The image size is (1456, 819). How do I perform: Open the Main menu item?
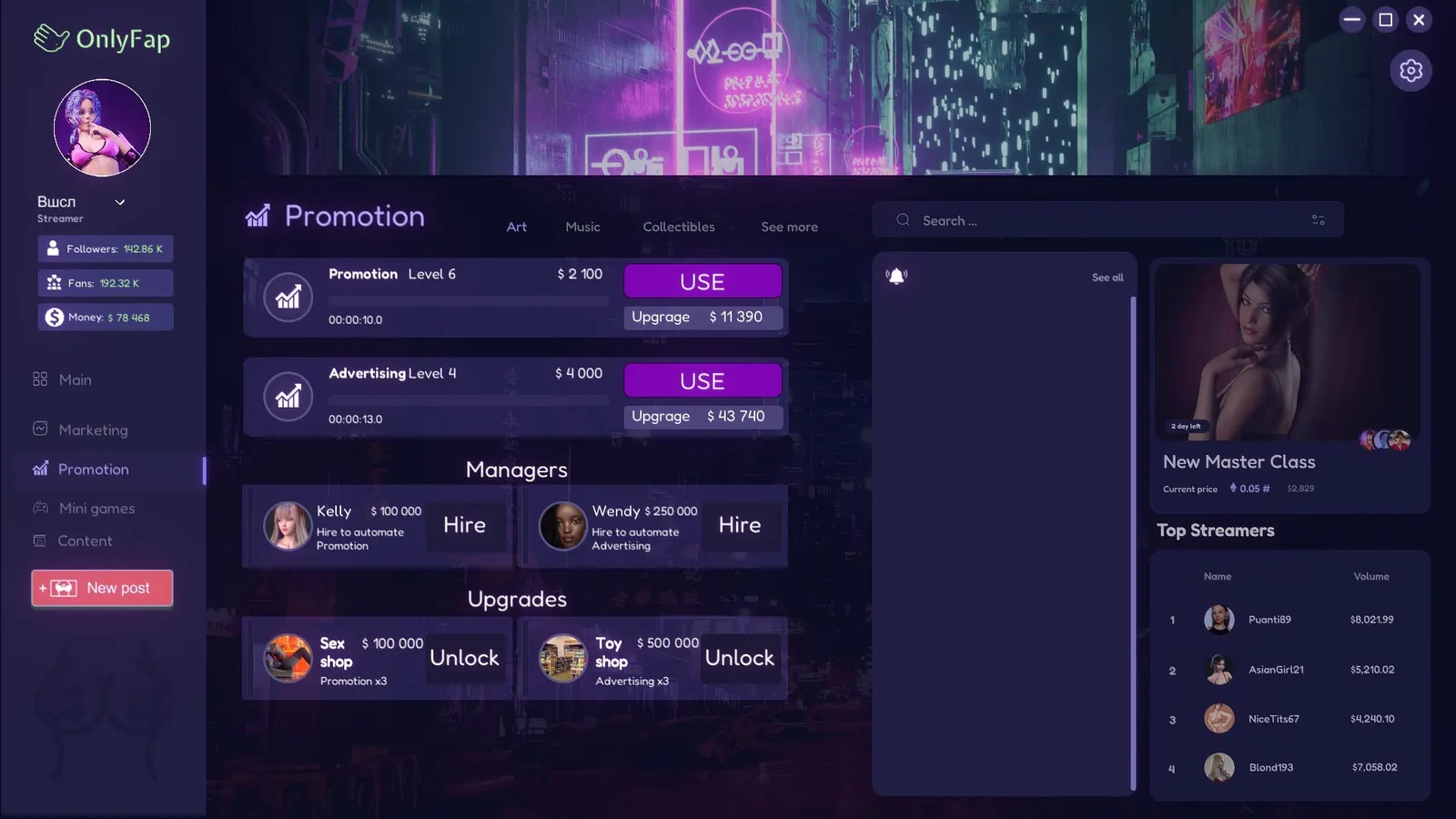(75, 379)
